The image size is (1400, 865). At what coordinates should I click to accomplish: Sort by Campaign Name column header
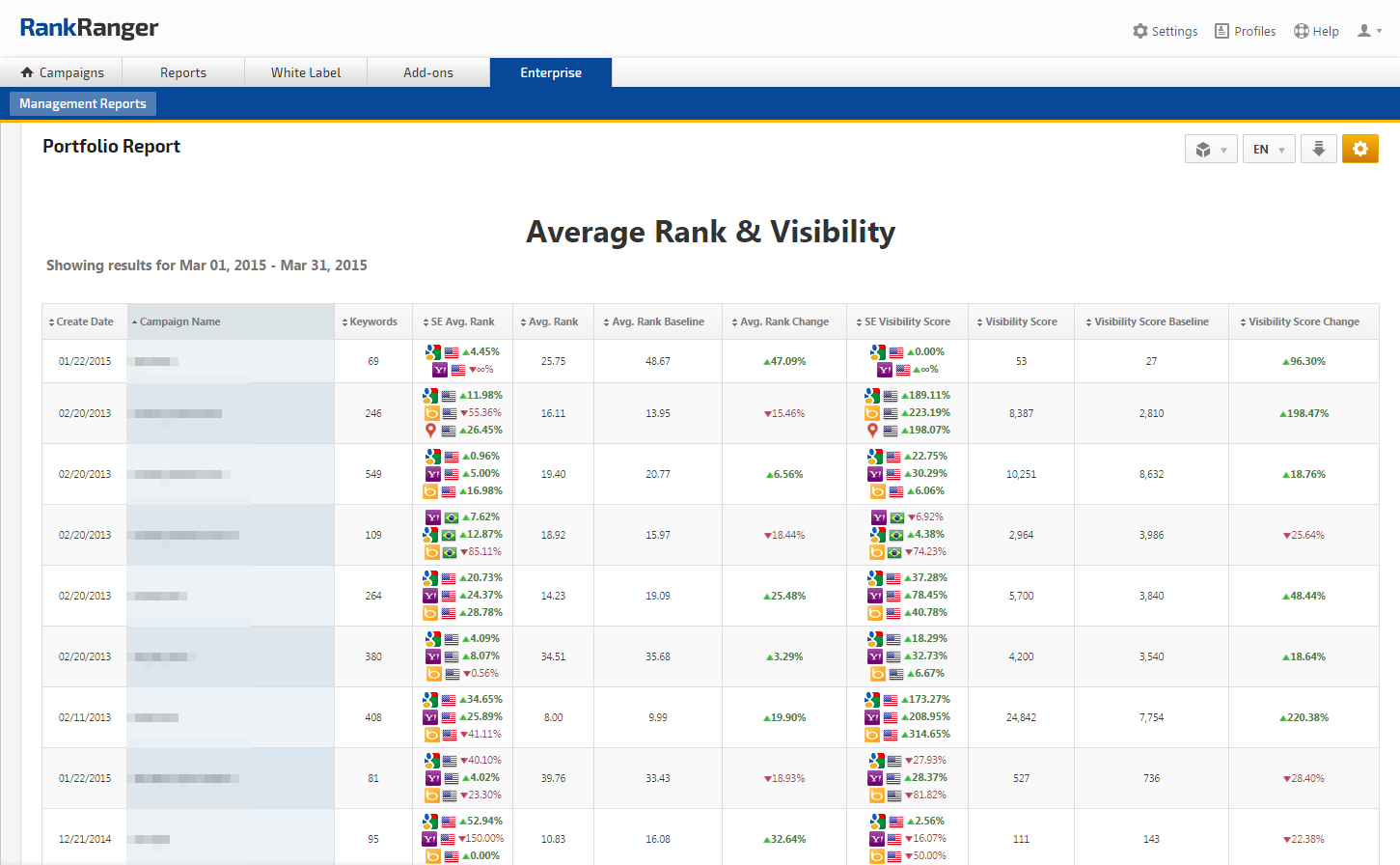coord(179,321)
